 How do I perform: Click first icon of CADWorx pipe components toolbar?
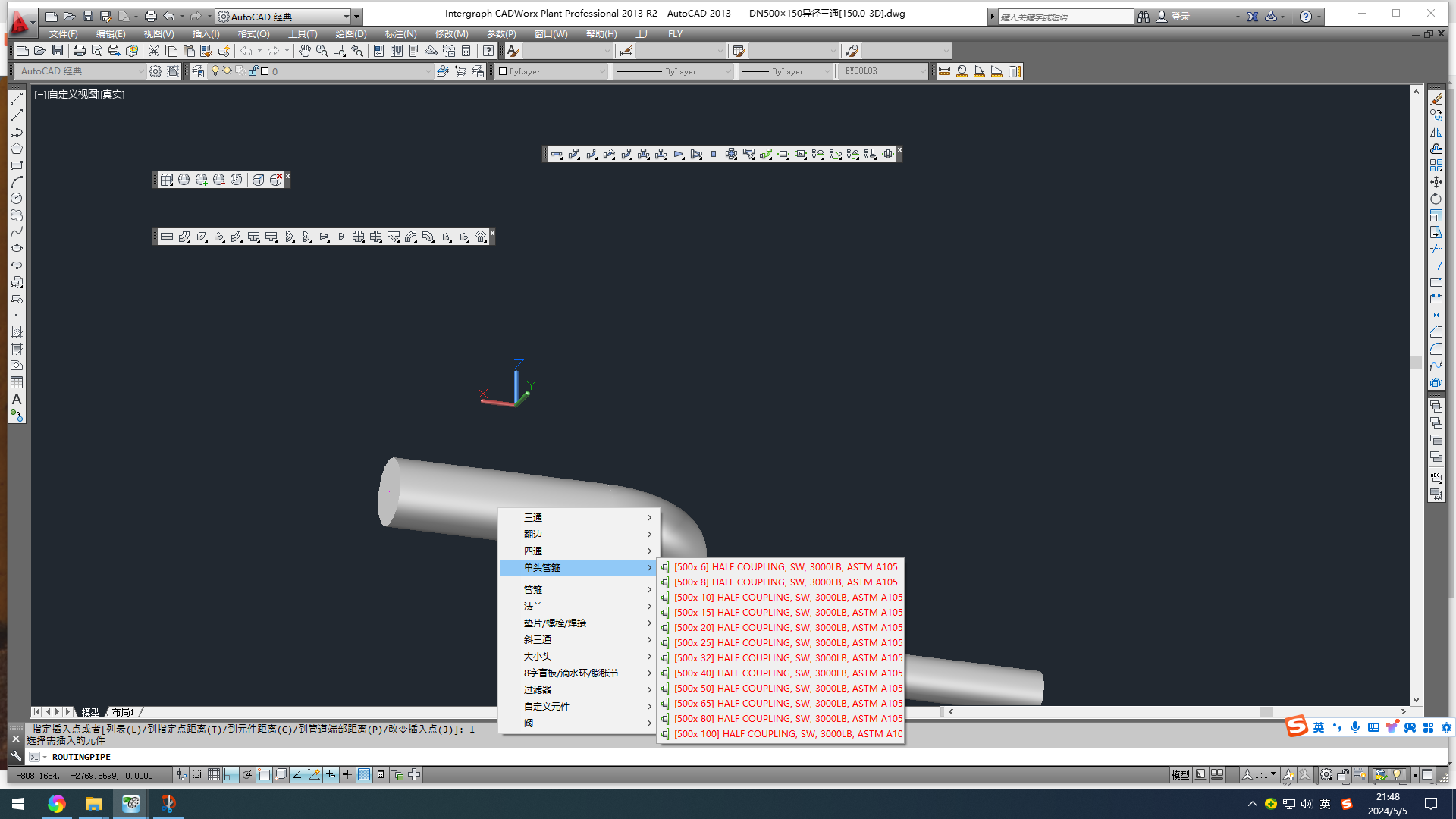[x=167, y=237]
